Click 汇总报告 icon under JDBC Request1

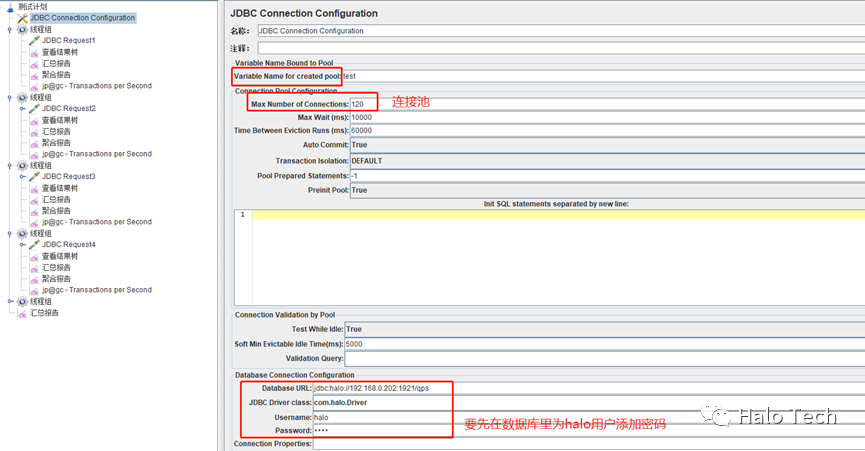click(x=34, y=63)
